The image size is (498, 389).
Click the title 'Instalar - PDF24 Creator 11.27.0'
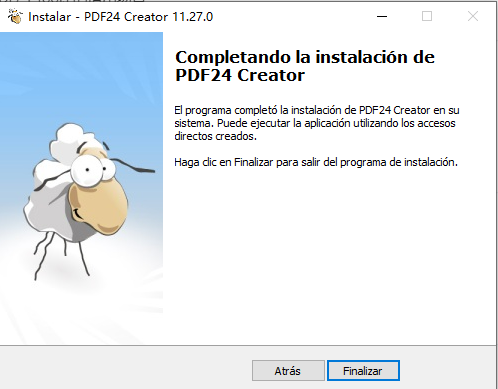tap(120, 17)
